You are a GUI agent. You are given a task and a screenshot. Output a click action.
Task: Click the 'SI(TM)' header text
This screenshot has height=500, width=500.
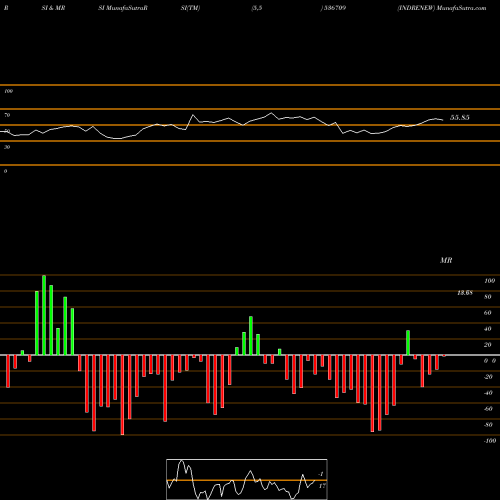(190, 8)
